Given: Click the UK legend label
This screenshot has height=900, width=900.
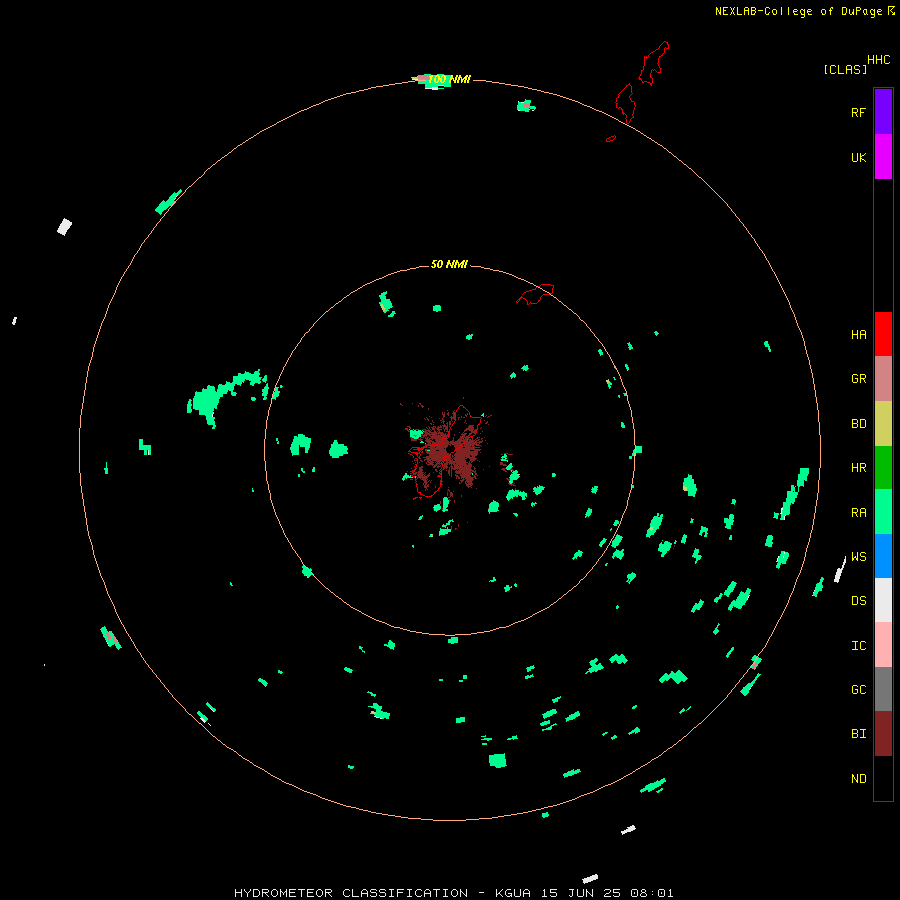Looking at the screenshot, I should tap(858, 158).
